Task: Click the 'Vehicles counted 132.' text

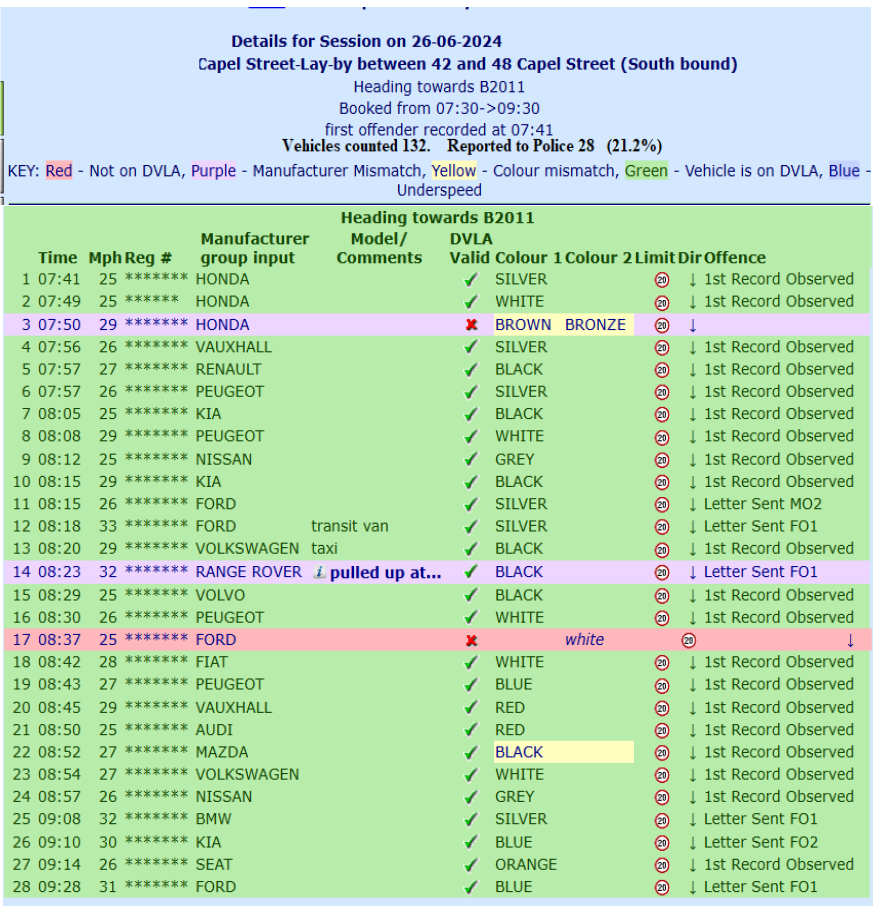Action: click(x=356, y=146)
